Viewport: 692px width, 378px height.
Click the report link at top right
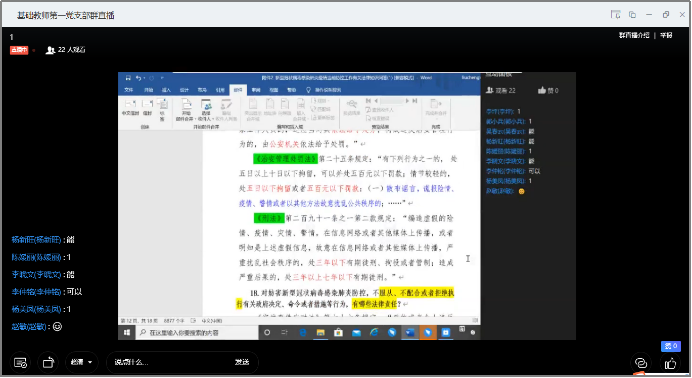tap(666, 35)
